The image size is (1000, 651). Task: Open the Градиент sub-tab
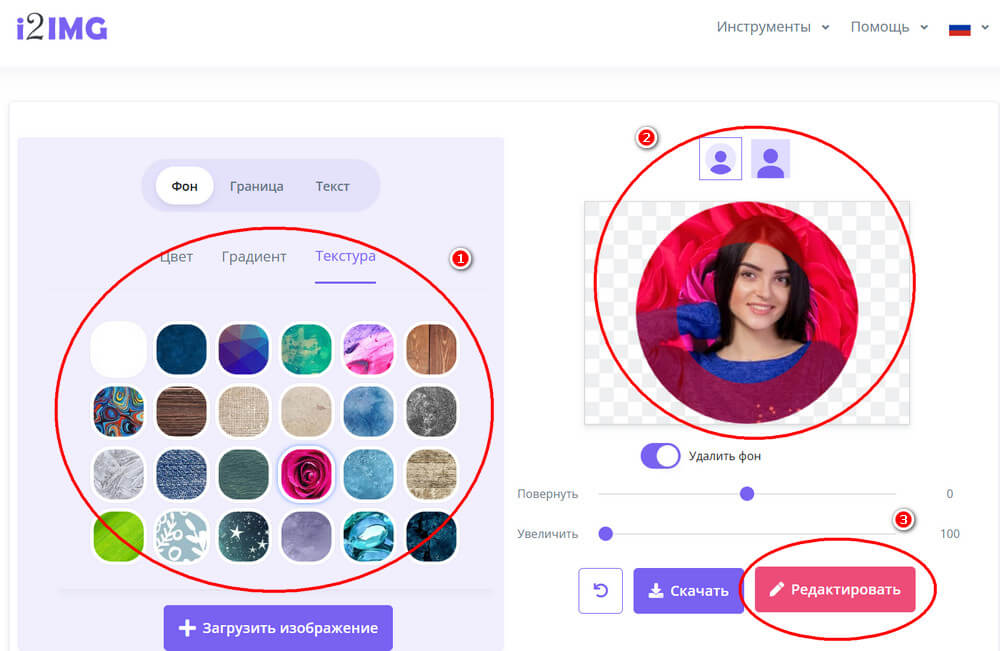coord(254,256)
